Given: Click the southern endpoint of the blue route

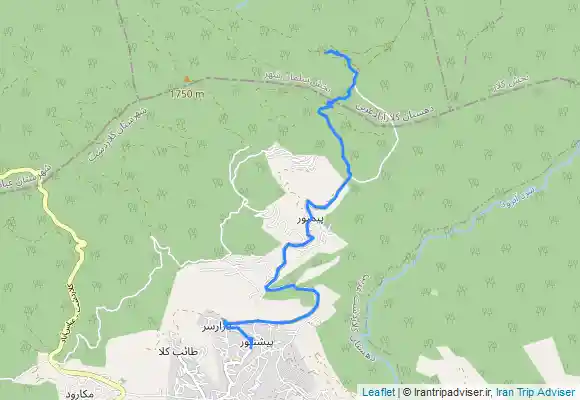Looking at the screenshot, I should pos(252,347).
